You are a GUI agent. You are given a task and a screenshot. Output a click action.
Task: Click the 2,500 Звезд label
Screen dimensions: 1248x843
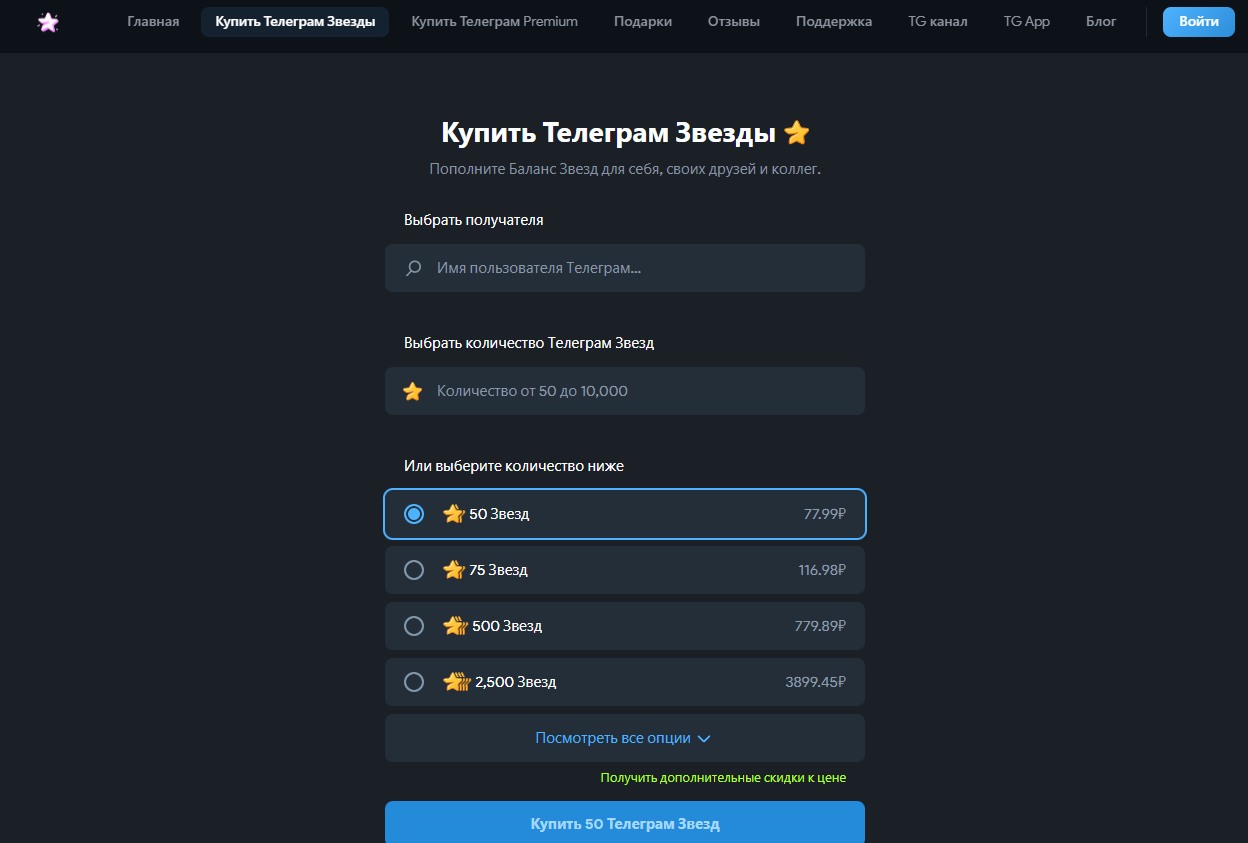(x=516, y=682)
